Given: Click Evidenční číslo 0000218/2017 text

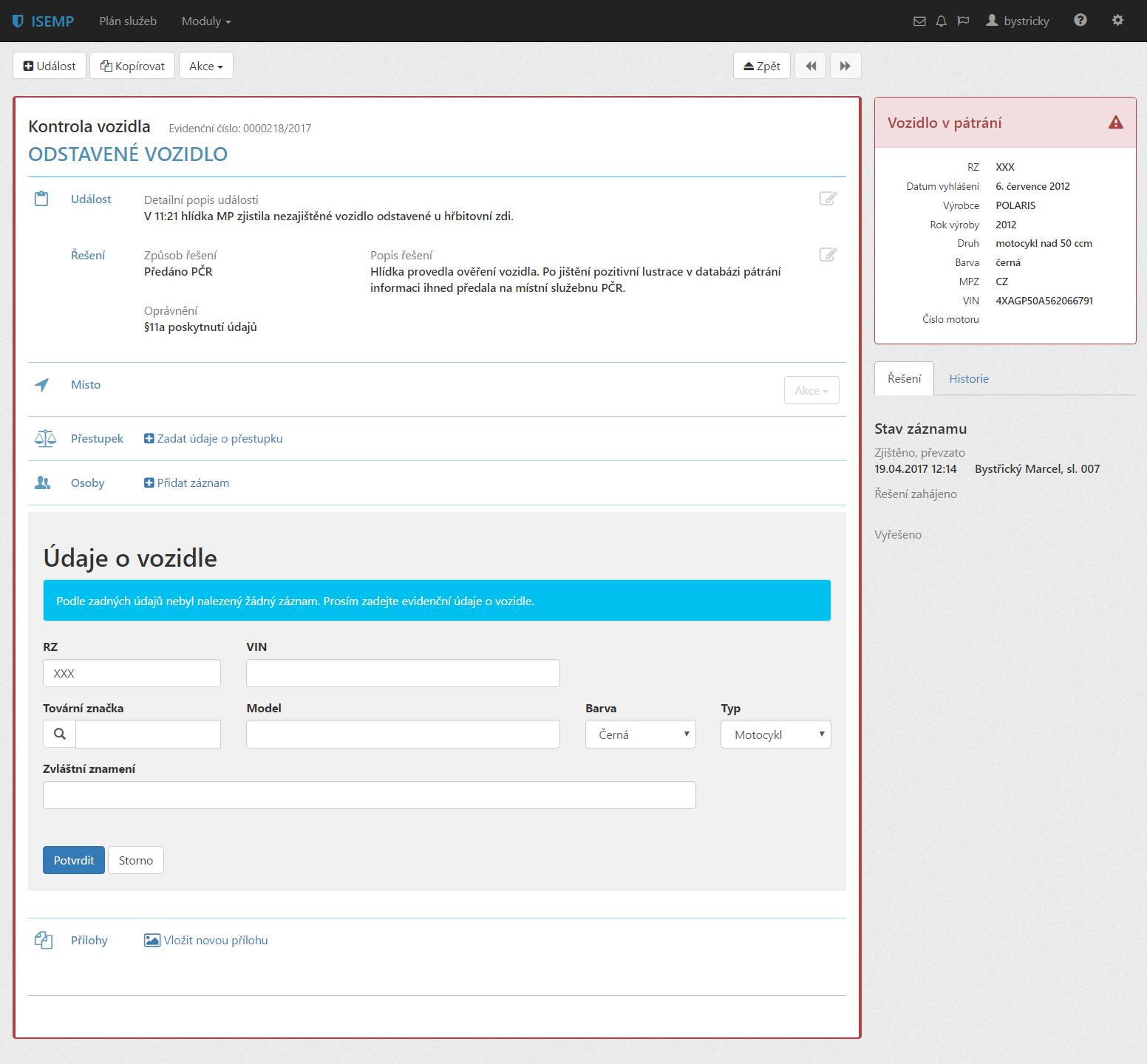Looking at the screenshot, I should [x=240, y=128].
